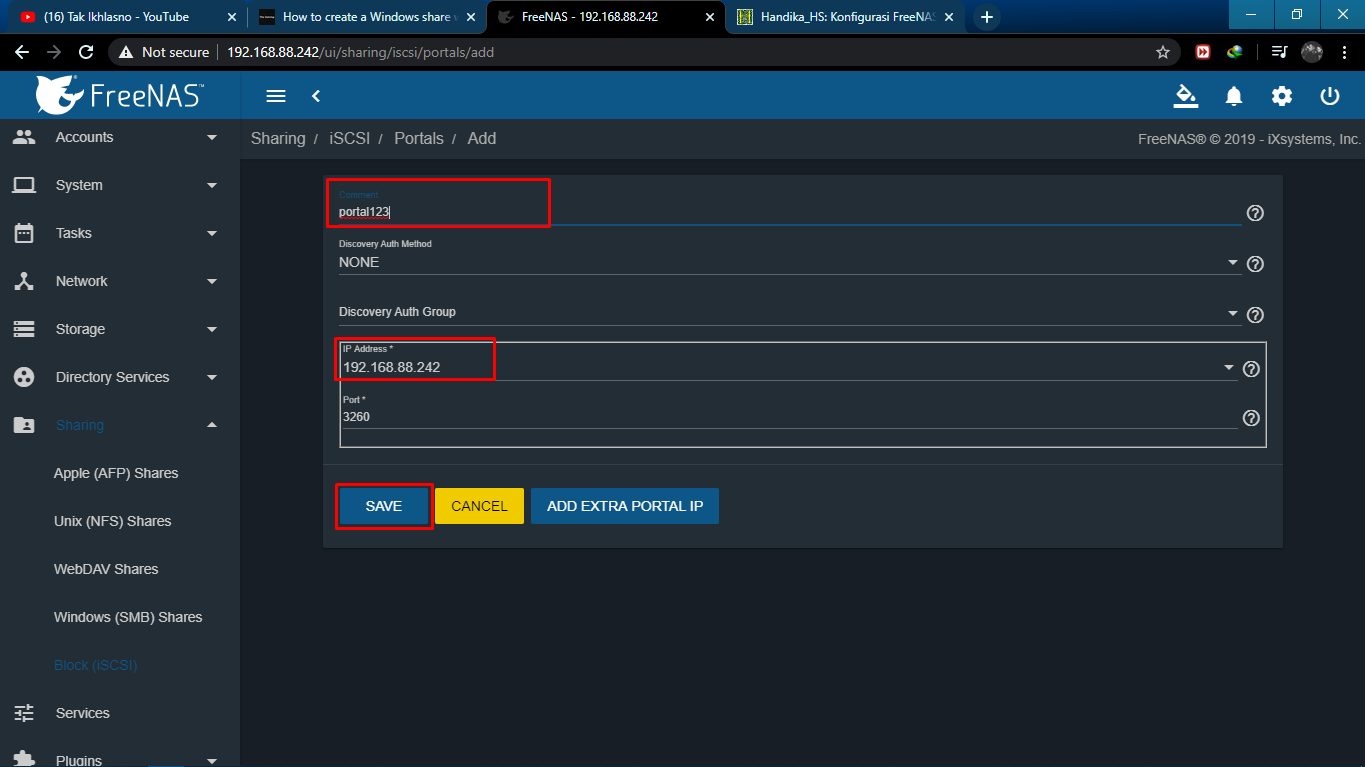1365x767 pixels.
Task: Click the power icon in FreeNAS header
Action: point(1330,96)
